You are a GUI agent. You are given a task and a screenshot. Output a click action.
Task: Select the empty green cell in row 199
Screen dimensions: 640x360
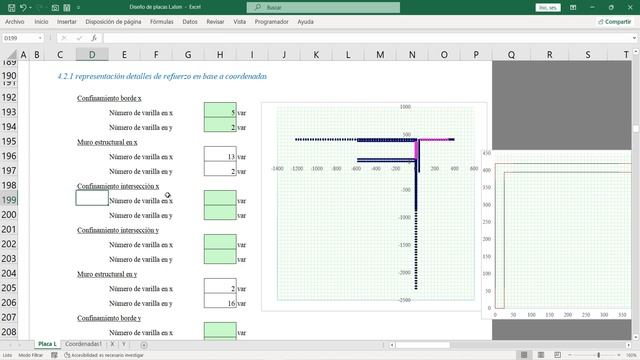[220, 198]
